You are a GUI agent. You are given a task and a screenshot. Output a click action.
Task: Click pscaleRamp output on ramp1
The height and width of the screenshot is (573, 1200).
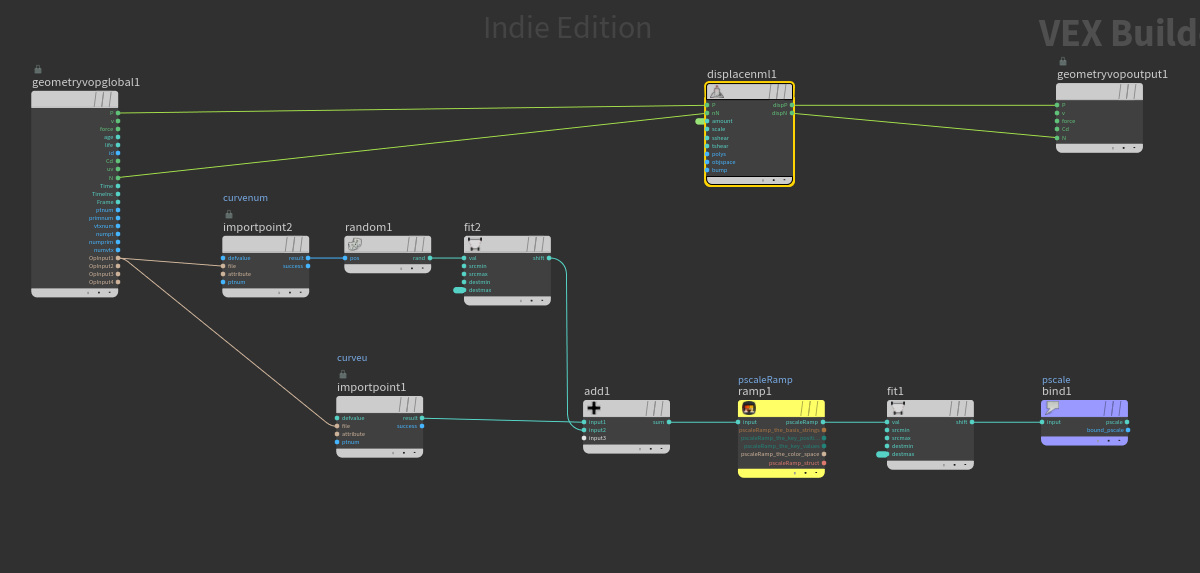pyautogui.click(x=823, y=422)
